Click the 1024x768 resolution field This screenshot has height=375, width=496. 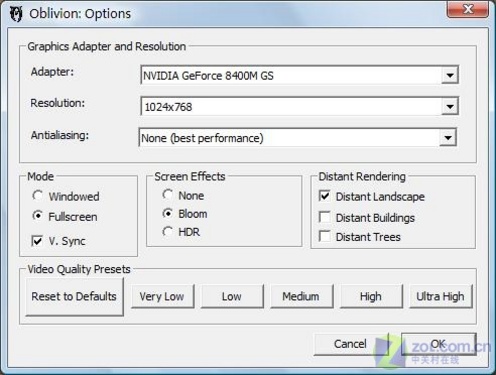[299, 106]
